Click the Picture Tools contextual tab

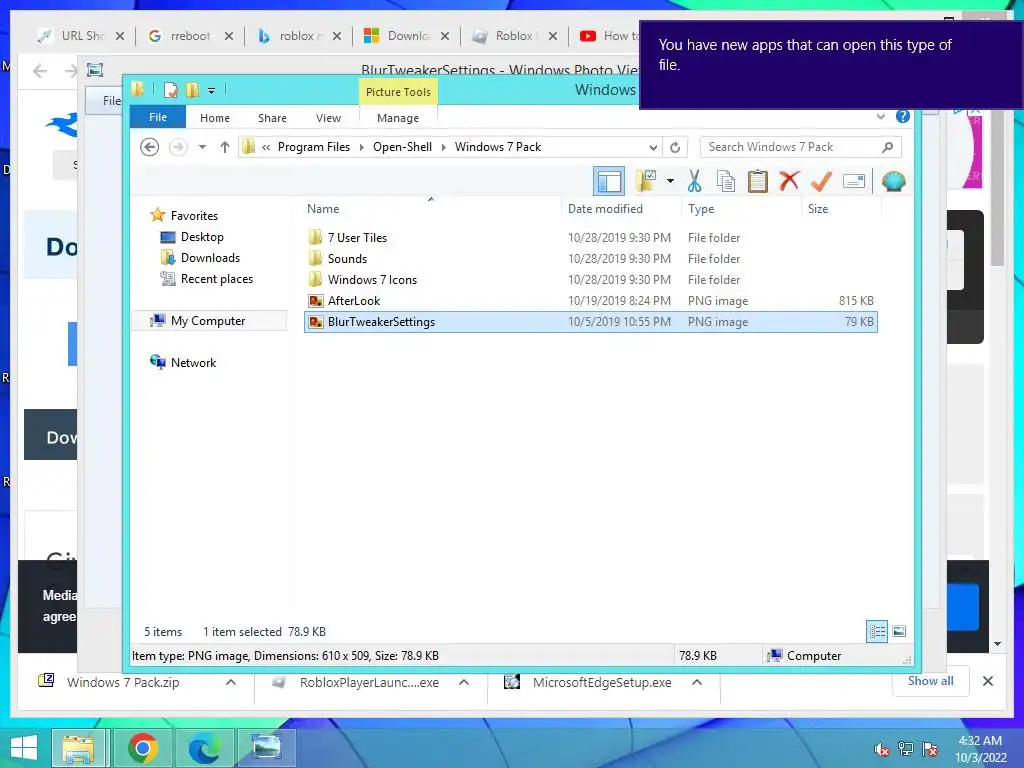point(398,91)
